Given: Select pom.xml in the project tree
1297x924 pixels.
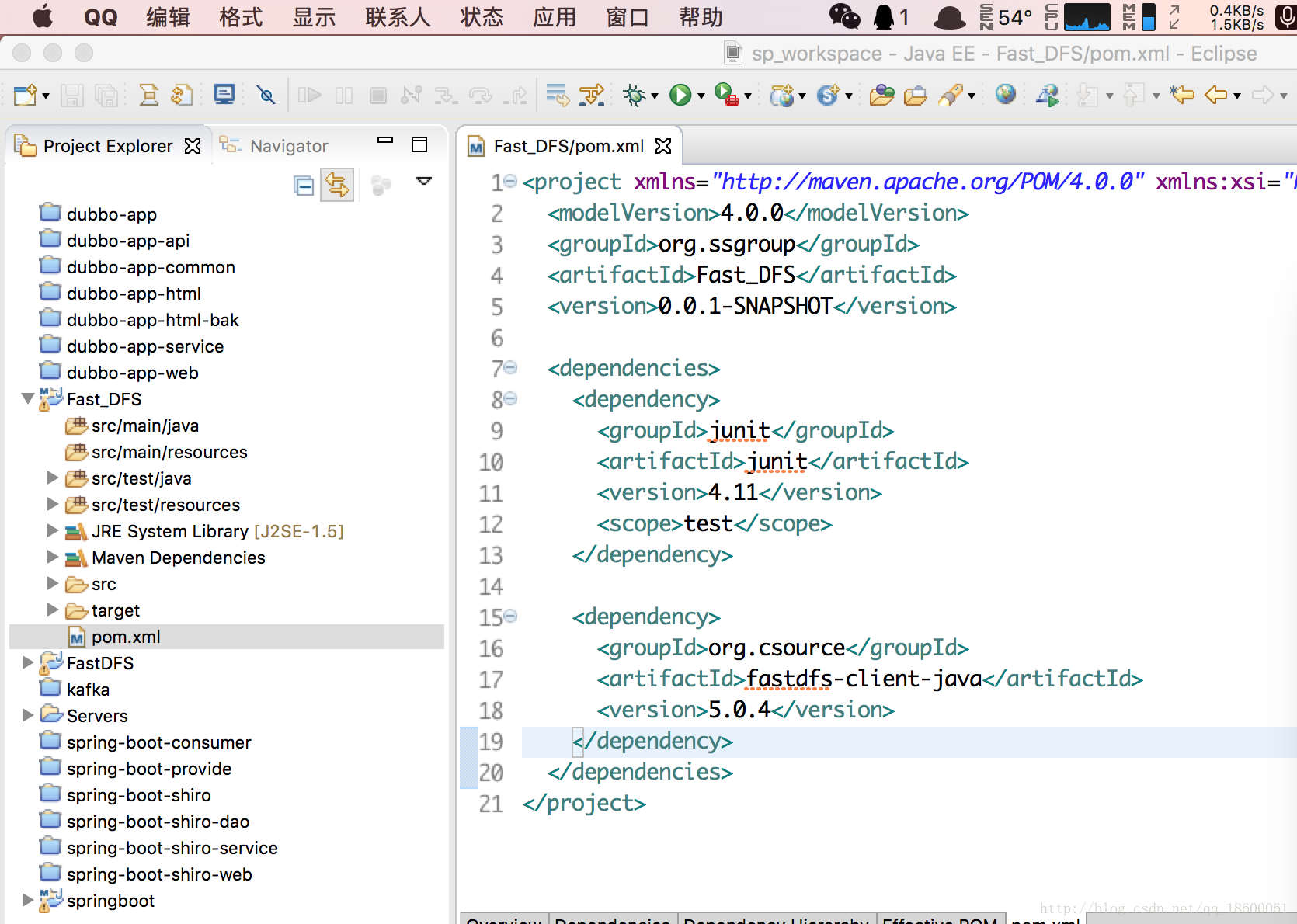Looking at the screenshot, I should tap(227, 637).
